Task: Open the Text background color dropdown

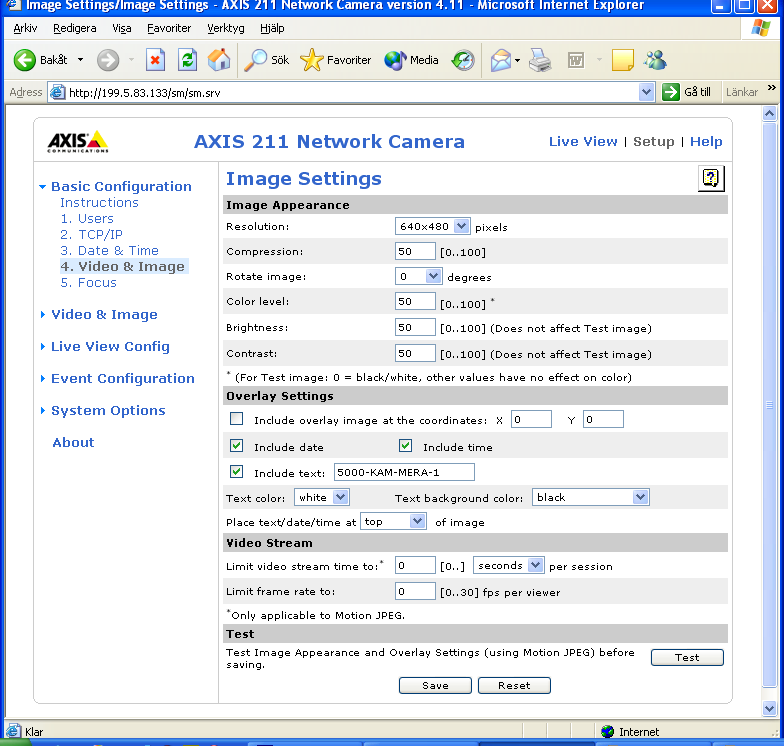Action: 590,498
